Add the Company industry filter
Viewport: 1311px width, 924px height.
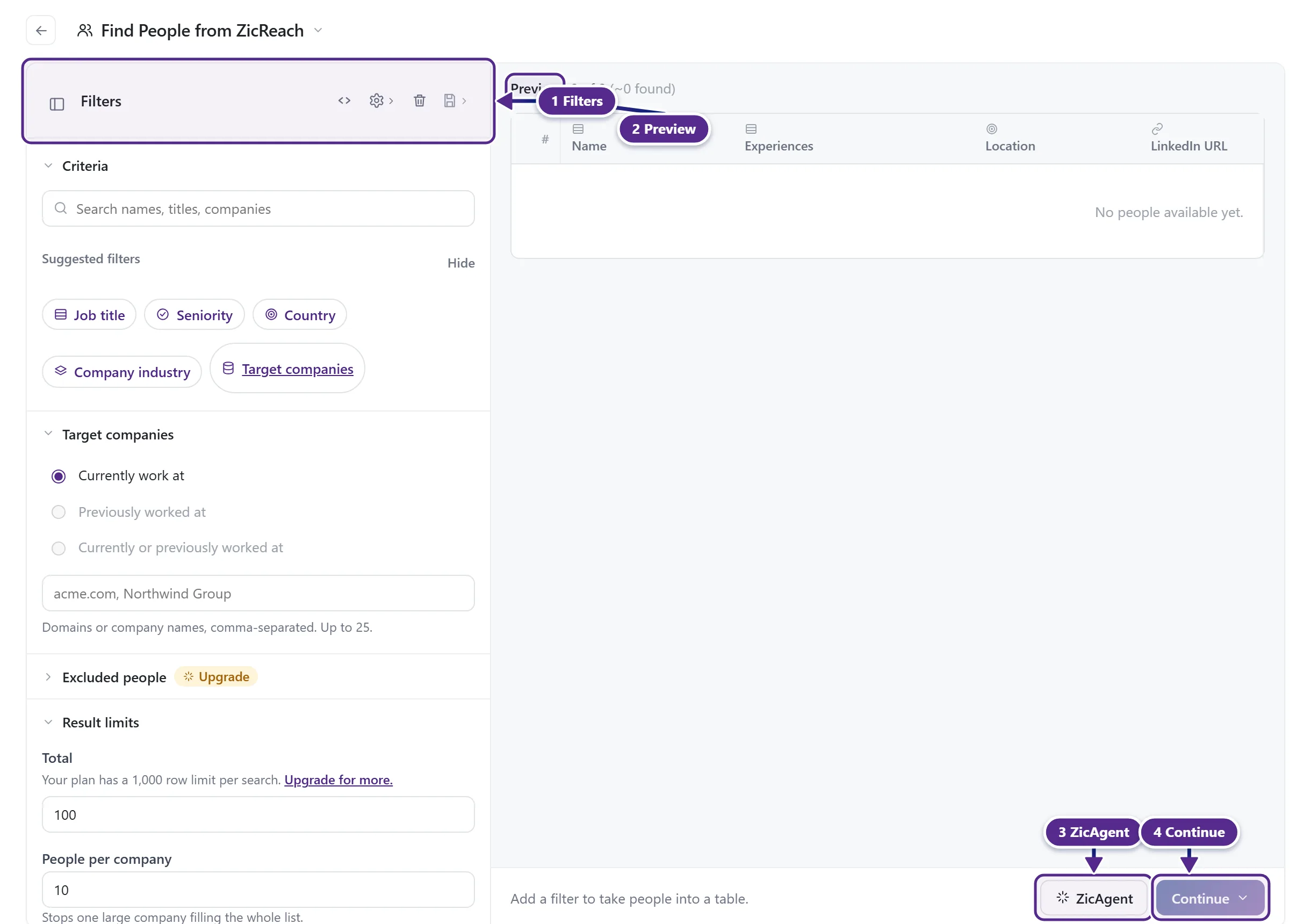pyautogui.click(x=122, y=372)
